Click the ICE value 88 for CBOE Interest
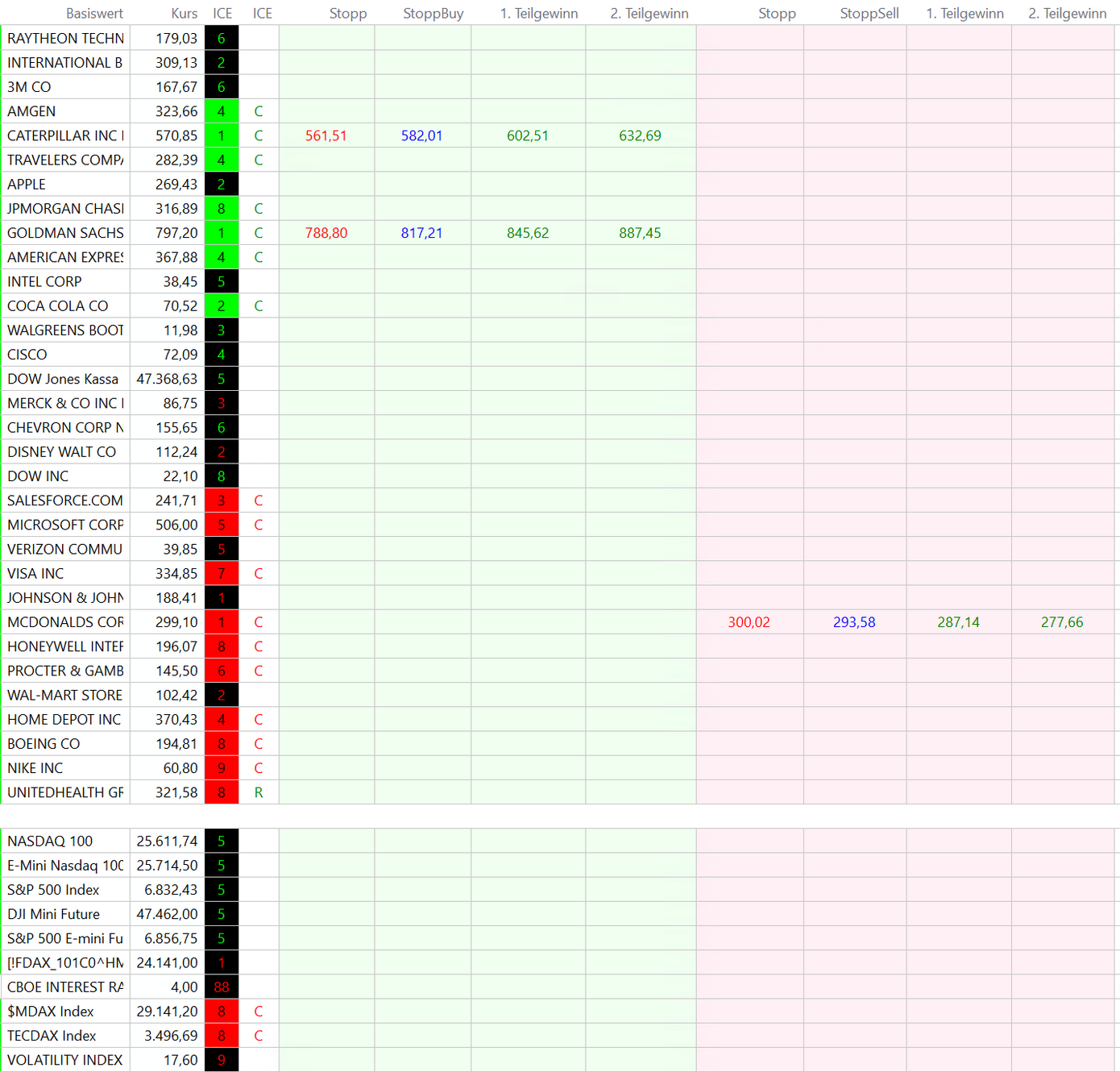This screenshot has width=1120, height=1072. [x=222, y=987]
